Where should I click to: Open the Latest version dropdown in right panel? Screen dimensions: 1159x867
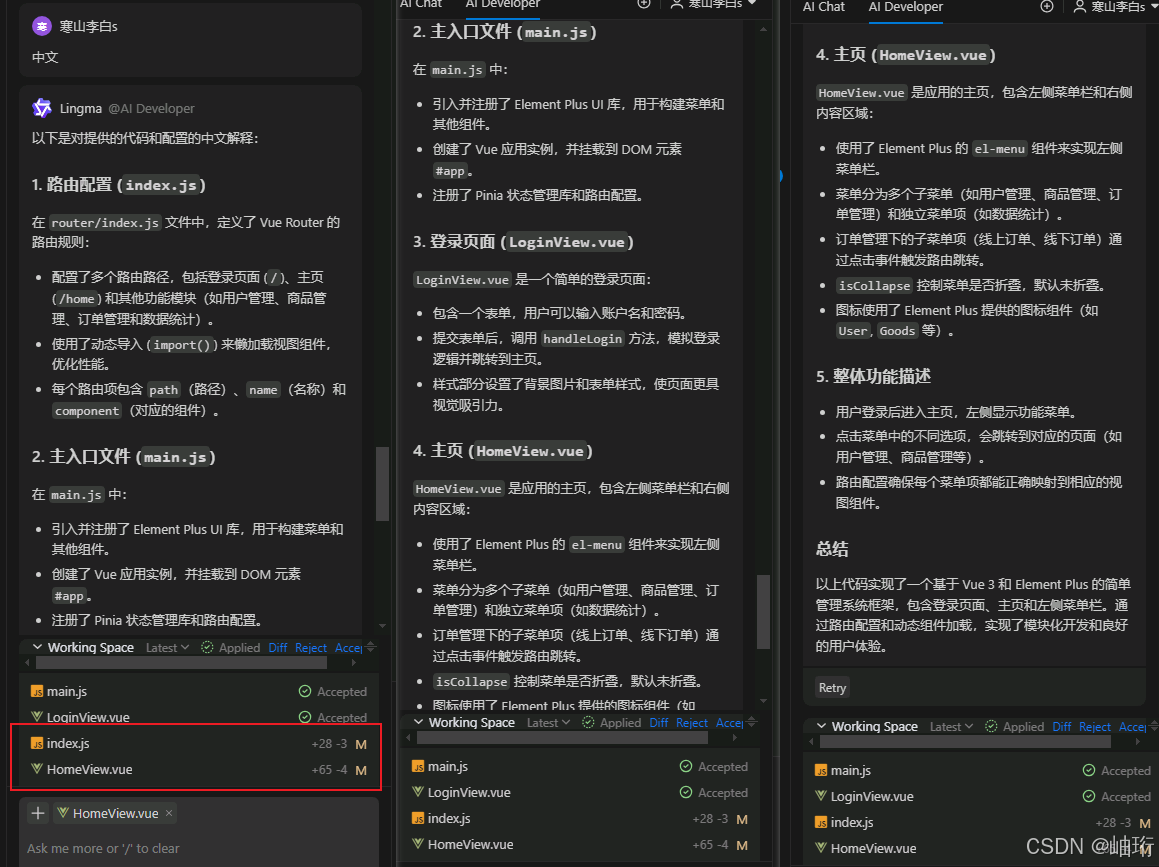point(951,727)
